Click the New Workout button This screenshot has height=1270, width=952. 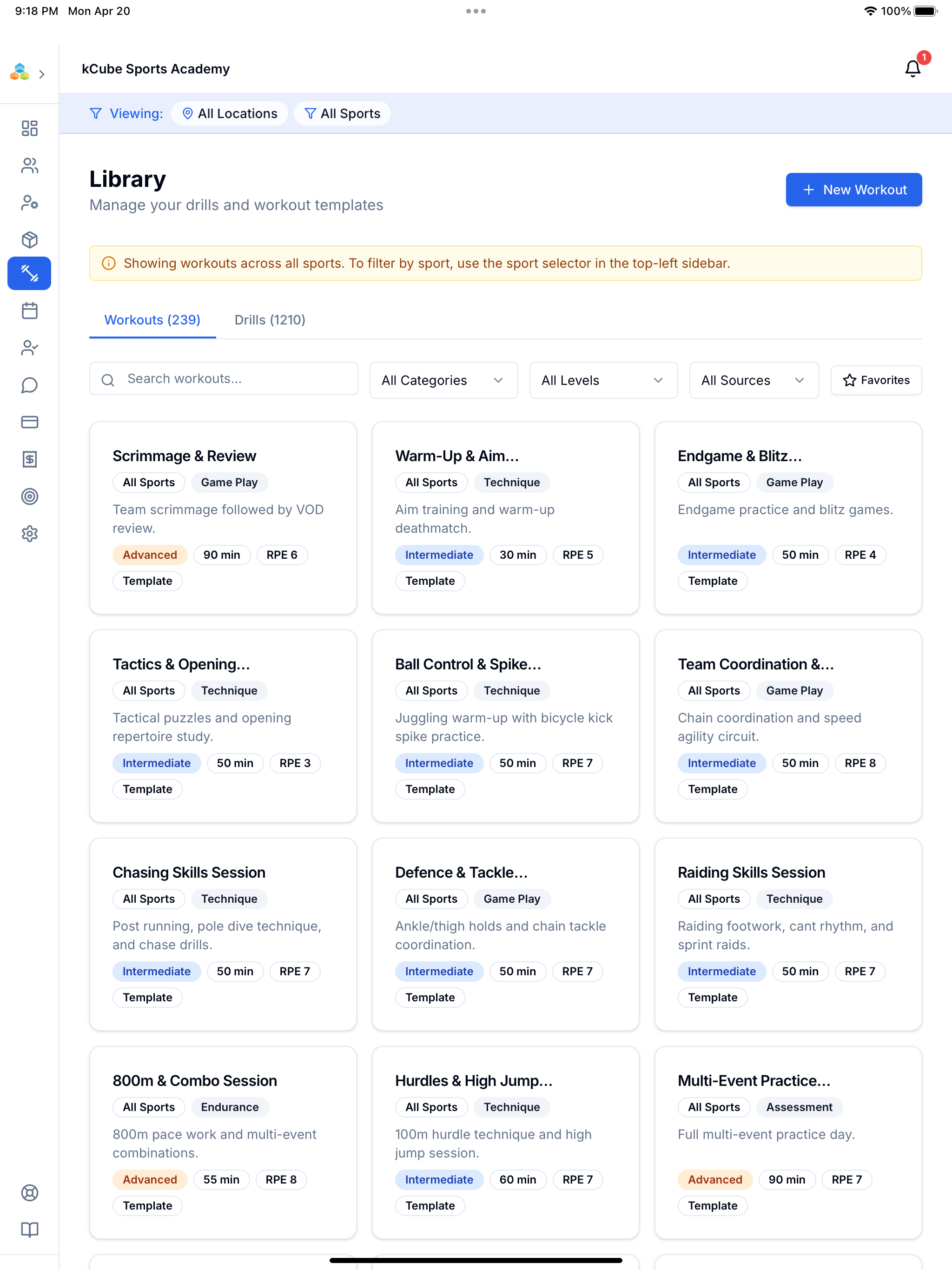click(x=853, y=190)
